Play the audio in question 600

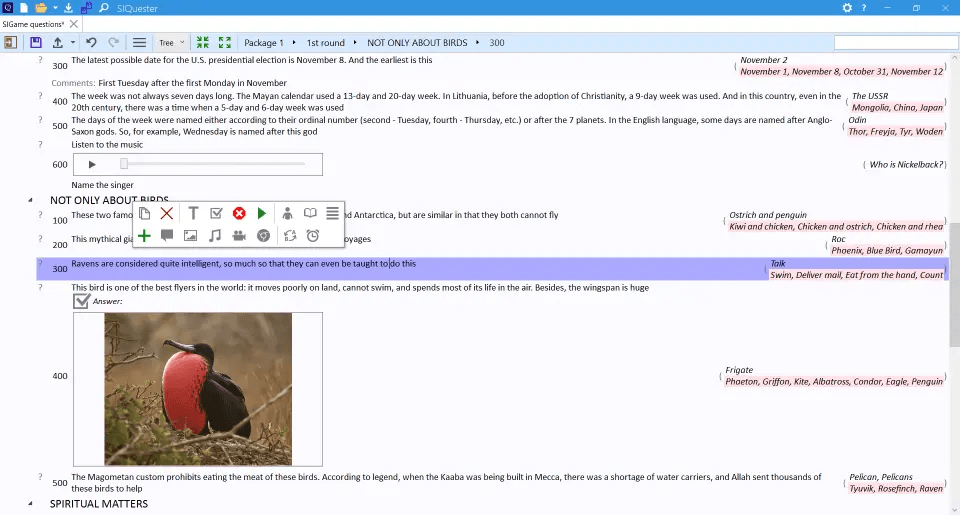92,164
